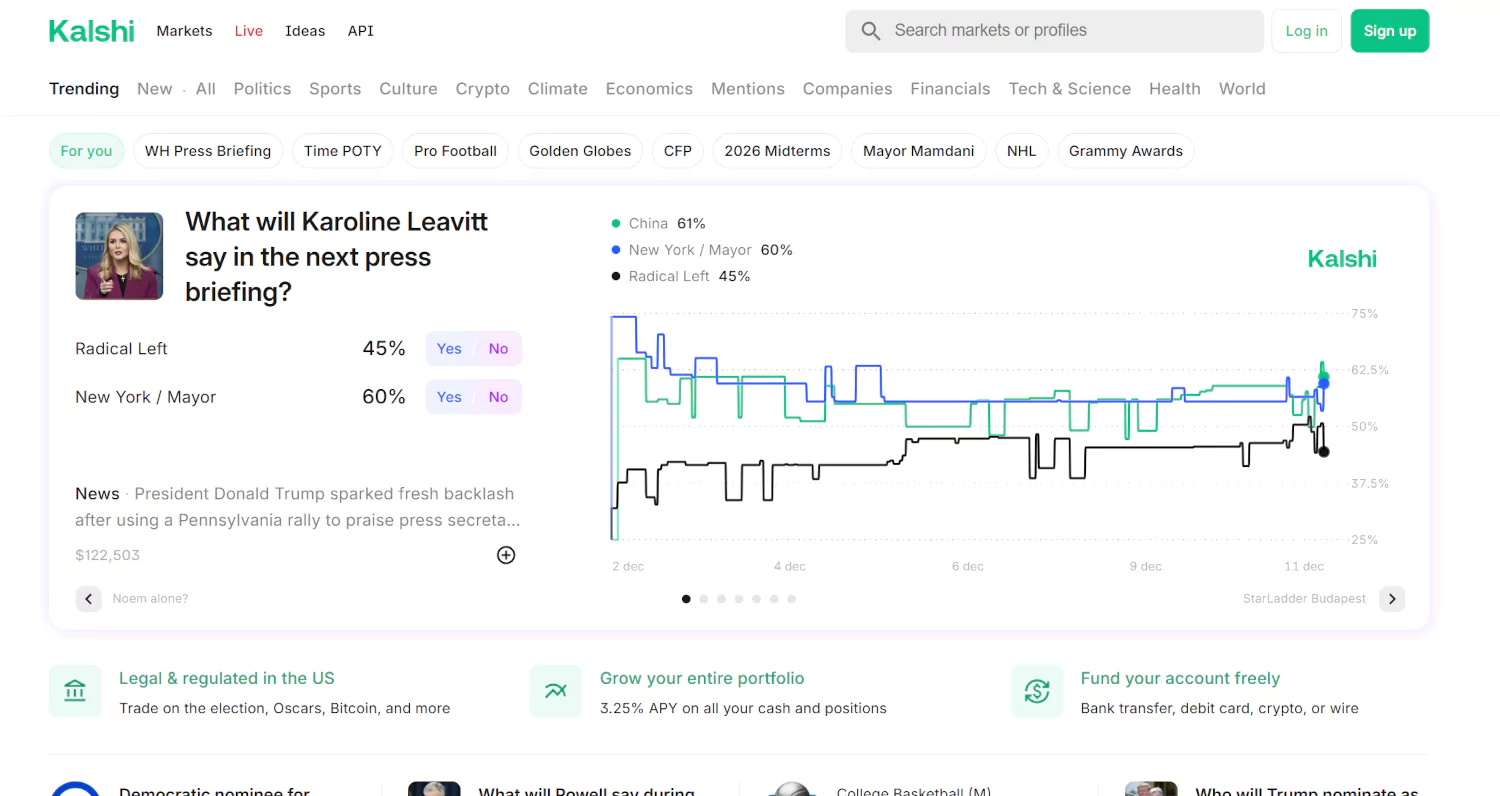
Task: Switch to the World category
Action: [1242, 89]
